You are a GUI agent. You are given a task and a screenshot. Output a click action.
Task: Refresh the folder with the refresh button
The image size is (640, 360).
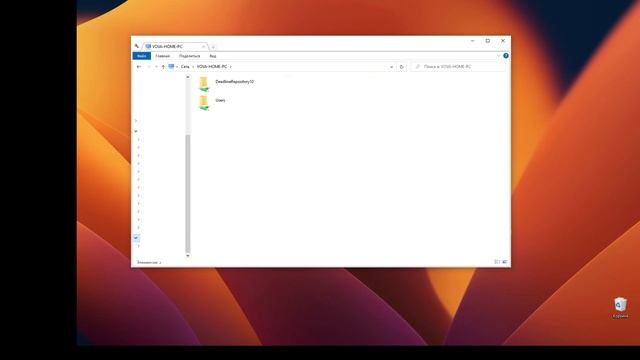pyautogui.click(x=402, y=67)
